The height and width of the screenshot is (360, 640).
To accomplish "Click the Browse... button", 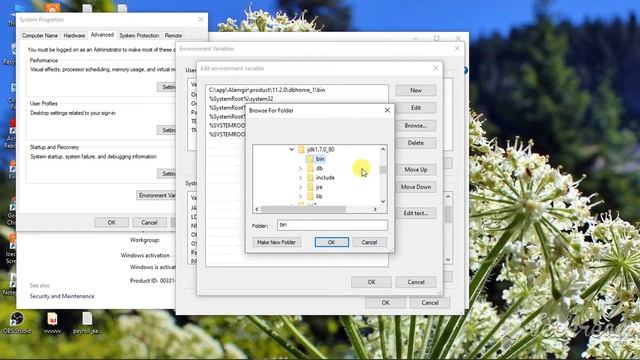I will (416, 125).
